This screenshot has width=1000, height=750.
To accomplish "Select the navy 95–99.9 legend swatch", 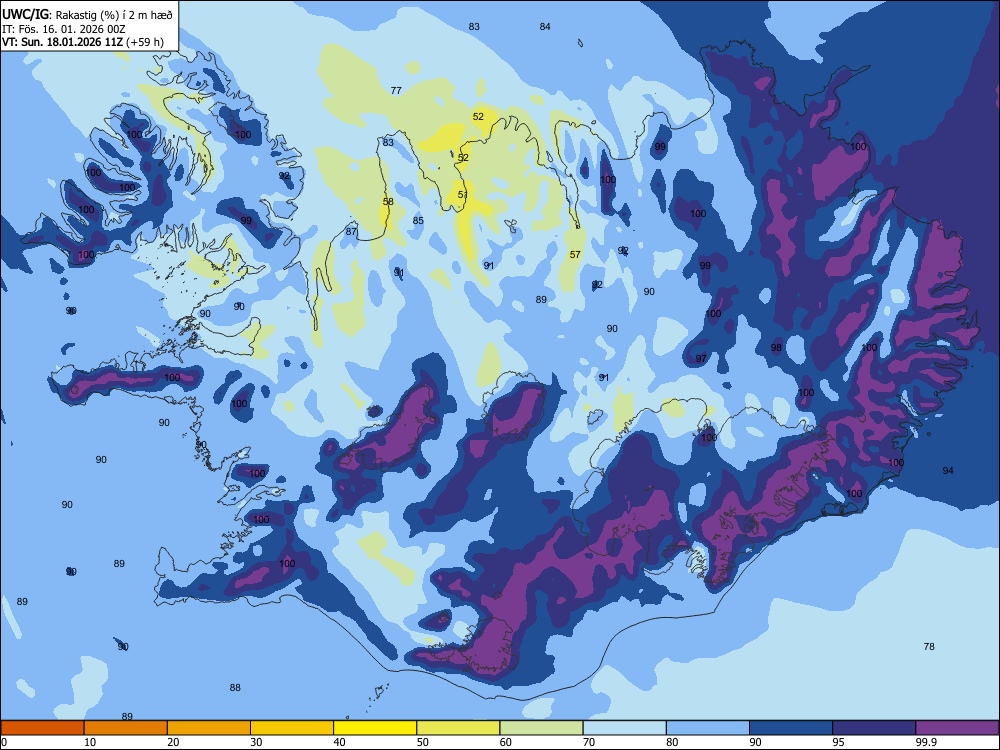I will [874, 728].
